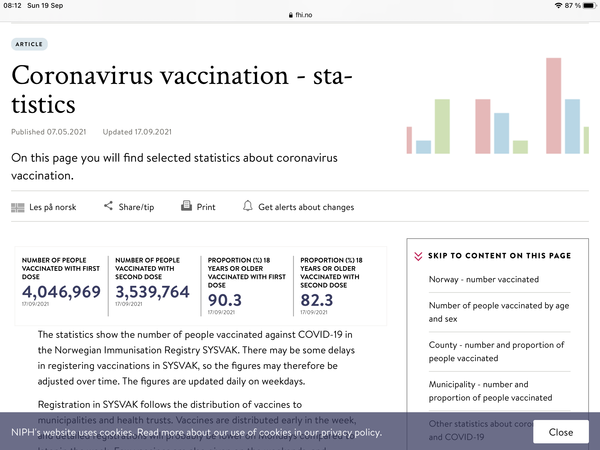600x450 pixels.
Task: Click the printer icon next to Print
Action: [186, 206]
